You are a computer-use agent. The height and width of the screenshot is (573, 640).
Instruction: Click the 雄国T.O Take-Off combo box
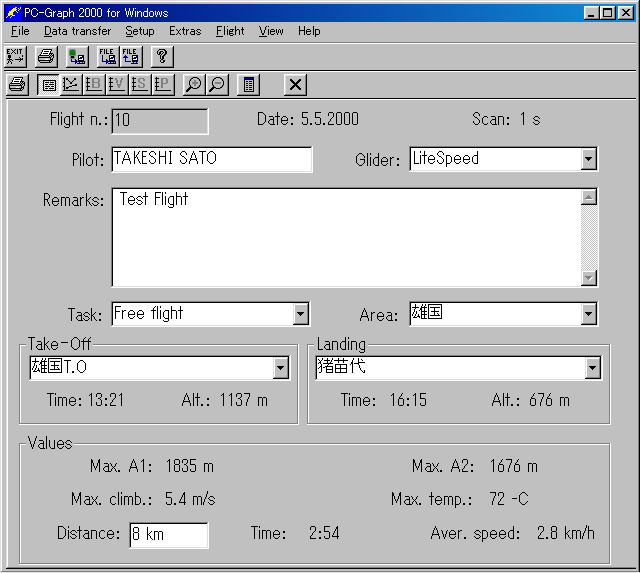[x=160, y=368]
